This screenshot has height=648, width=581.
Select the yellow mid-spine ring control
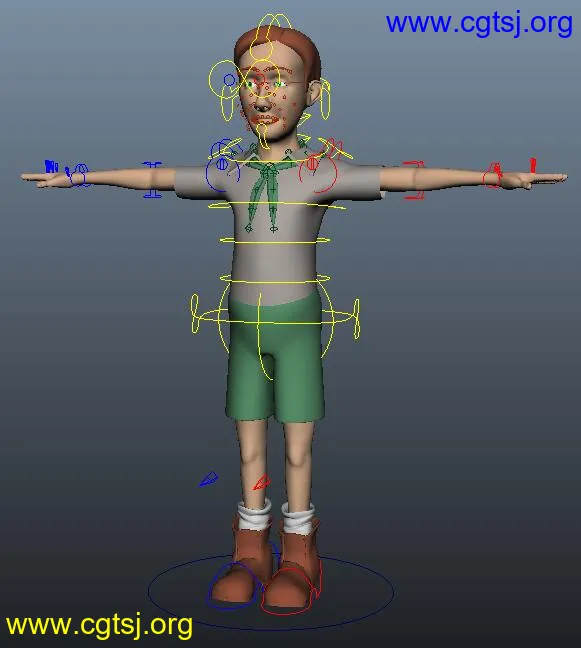pos(275,241)
